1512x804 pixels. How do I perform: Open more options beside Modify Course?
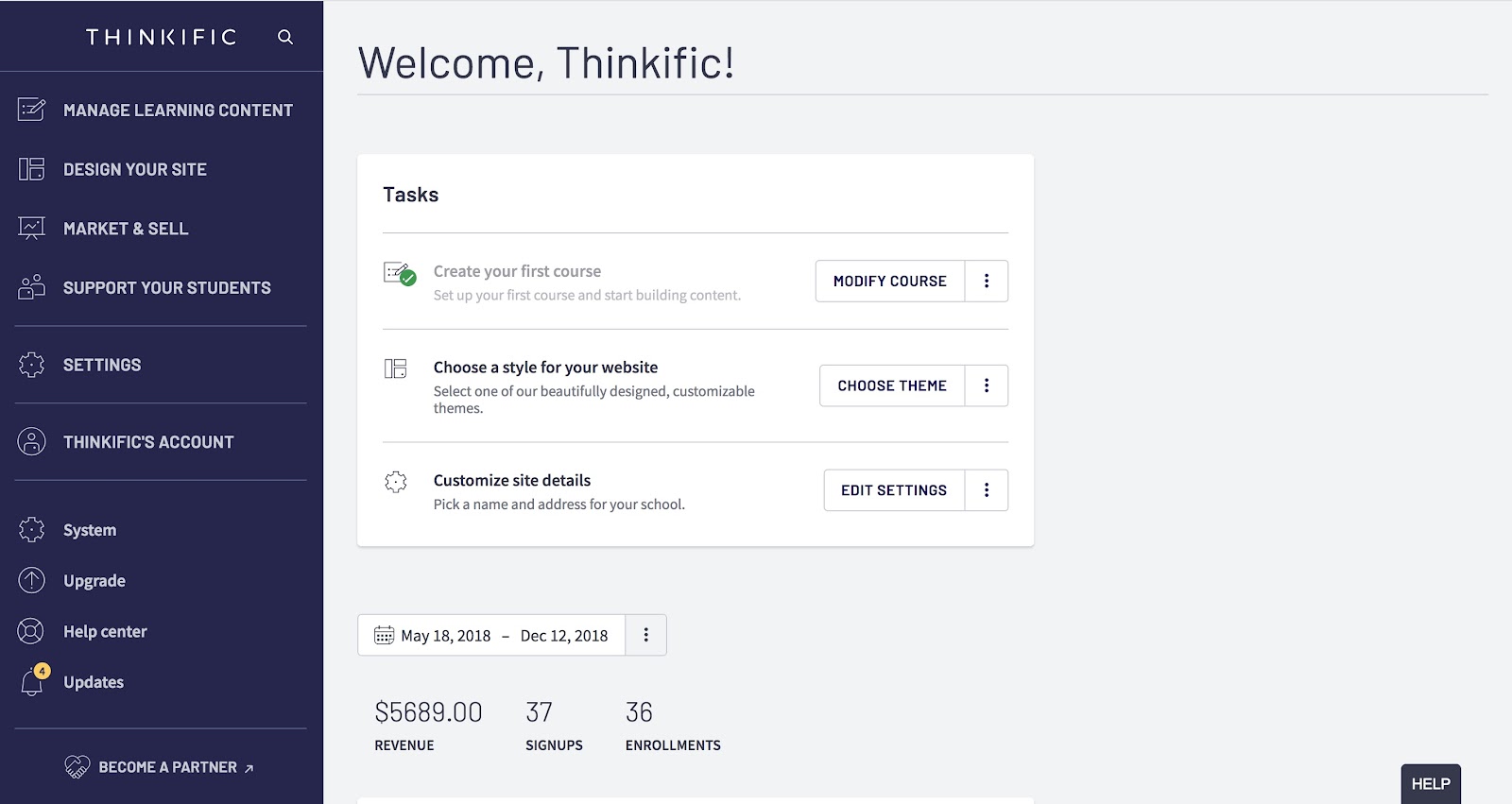coord(987,282)
